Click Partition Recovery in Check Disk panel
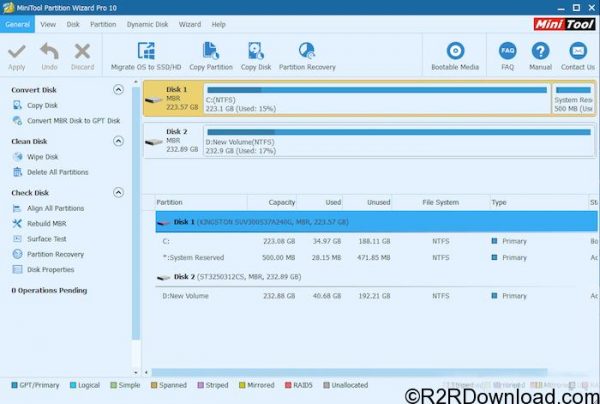 pos(55,254)
